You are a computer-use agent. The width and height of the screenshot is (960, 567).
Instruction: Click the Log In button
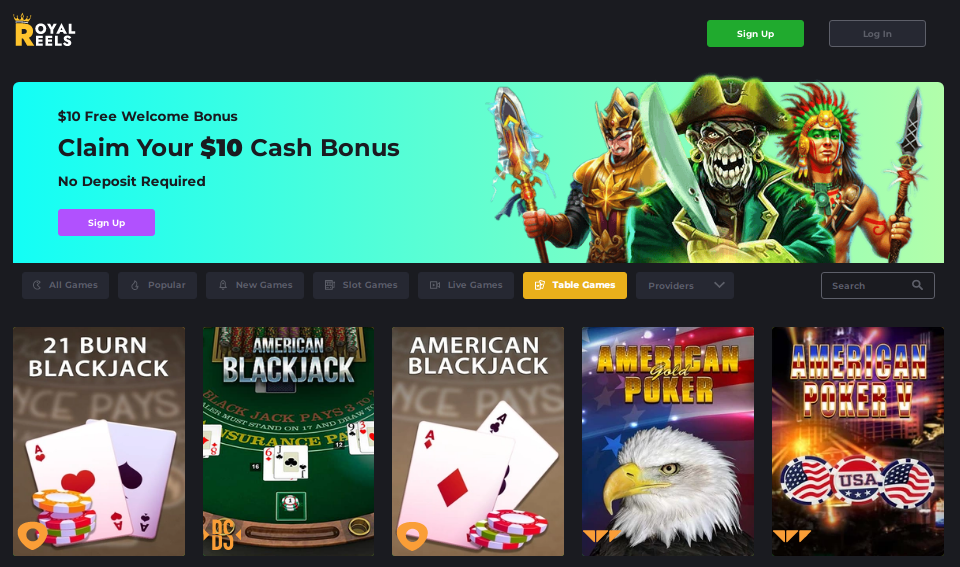pos(877,34)
